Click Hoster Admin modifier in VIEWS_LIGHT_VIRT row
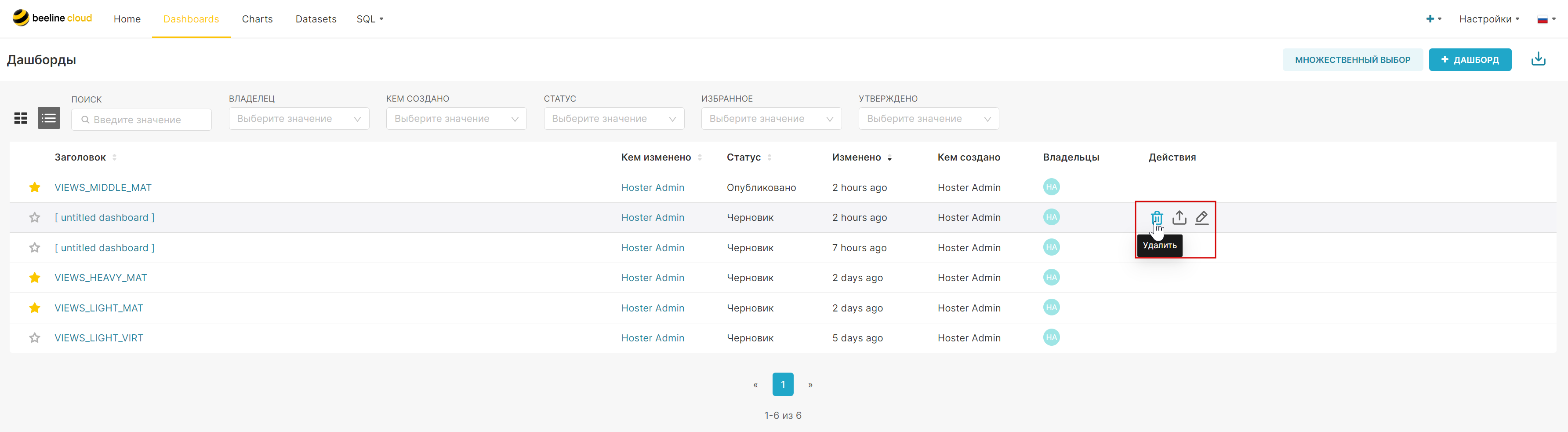Image resolution: width=1568 pixels, height=432 pixels. tap(653, 337)
